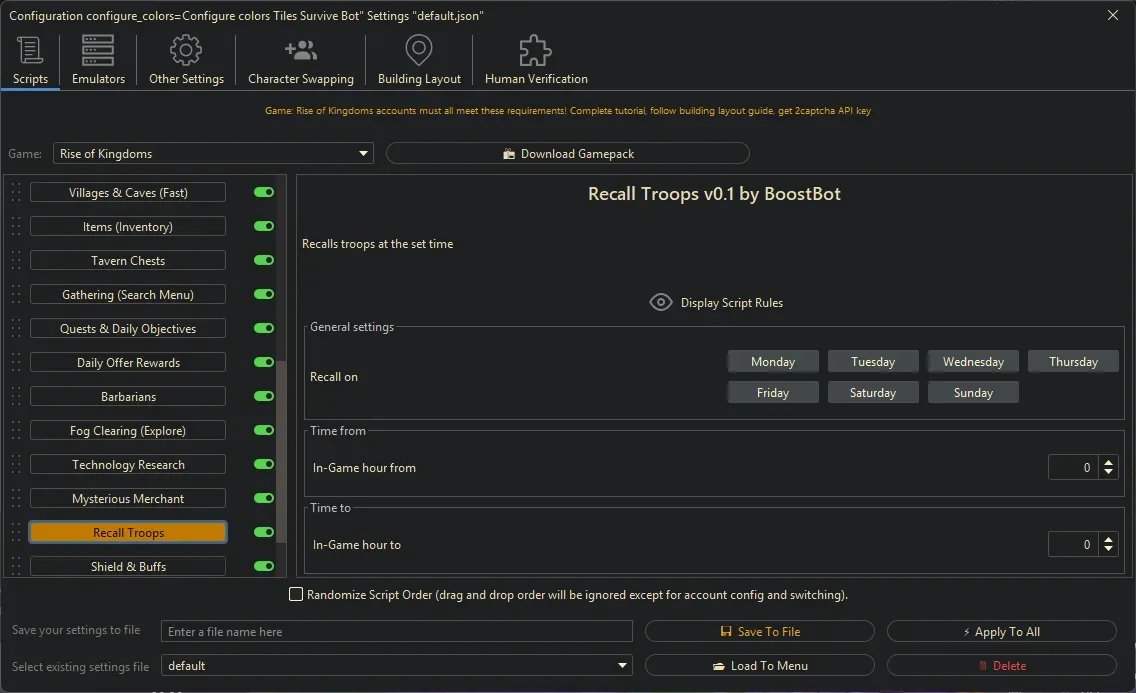Click the Download Gamepack button
Viewport: 1136px width, 693px height.
(x=567, y=154)
